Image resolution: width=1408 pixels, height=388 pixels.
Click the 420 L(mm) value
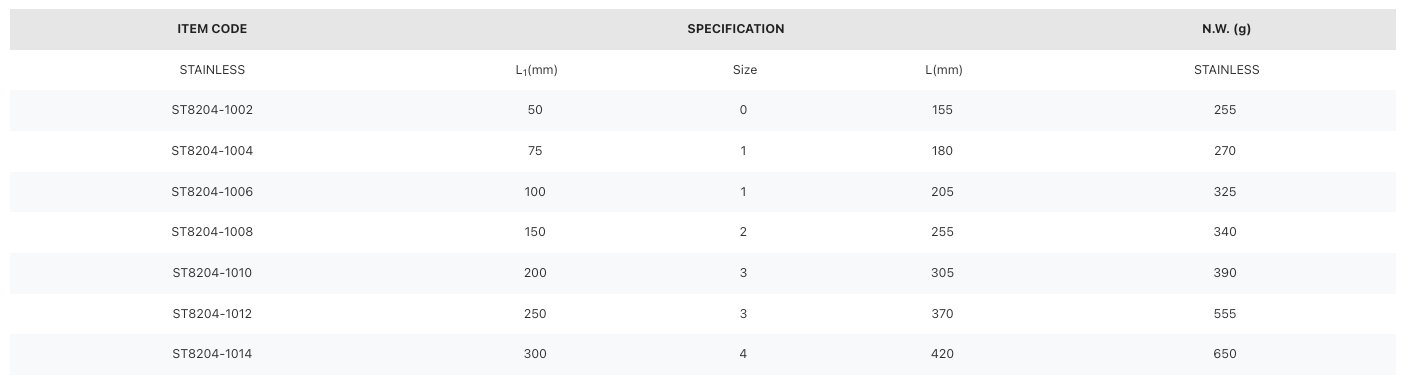tap(942, 354)
